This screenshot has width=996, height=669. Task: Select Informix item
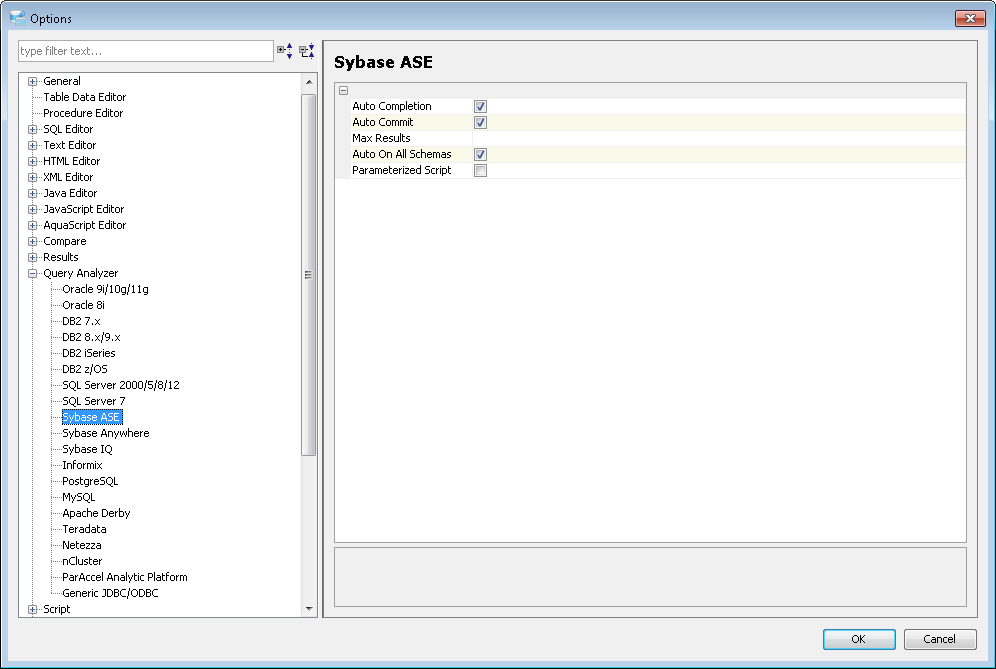tap(83, 465)
